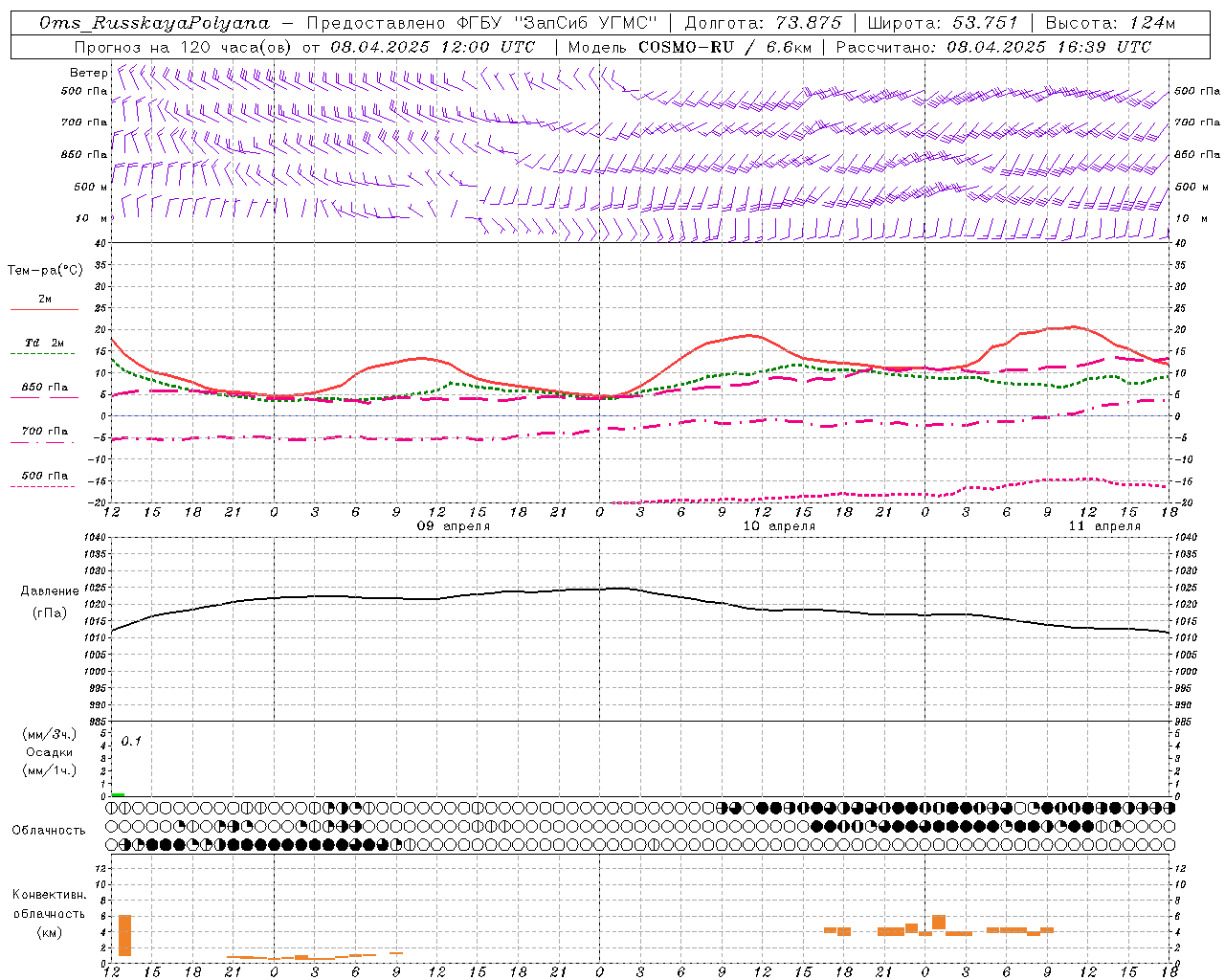
Task: Click the Давление pressure panel label
Action: click(x=50, y=591)
